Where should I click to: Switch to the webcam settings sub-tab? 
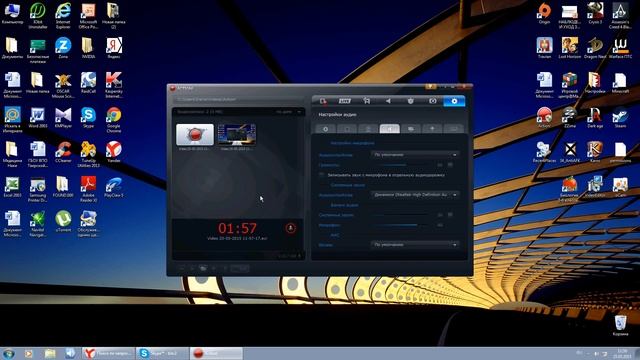tap(411, 129)
